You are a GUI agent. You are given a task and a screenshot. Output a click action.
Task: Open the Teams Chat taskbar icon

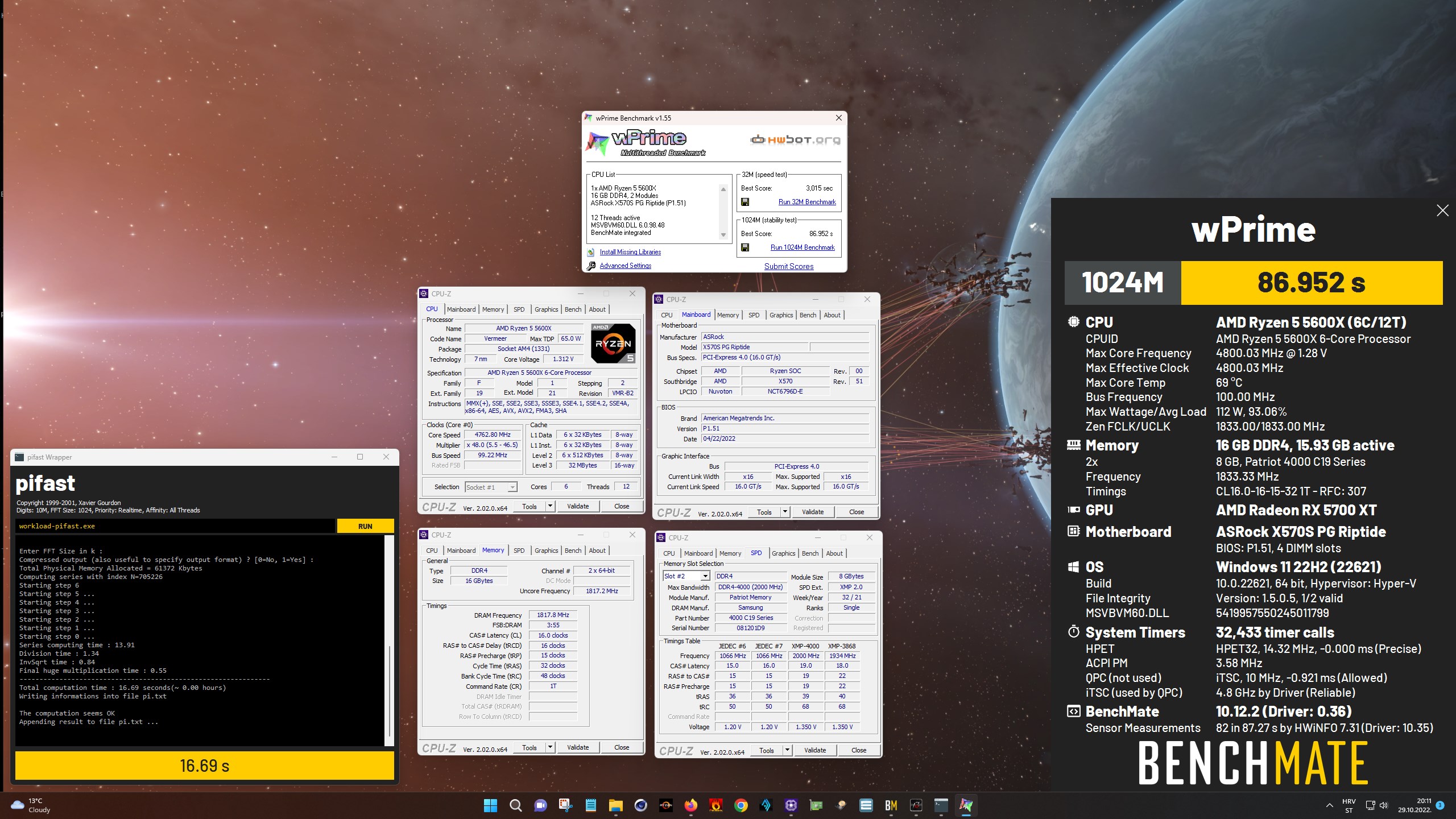(540, 805)
